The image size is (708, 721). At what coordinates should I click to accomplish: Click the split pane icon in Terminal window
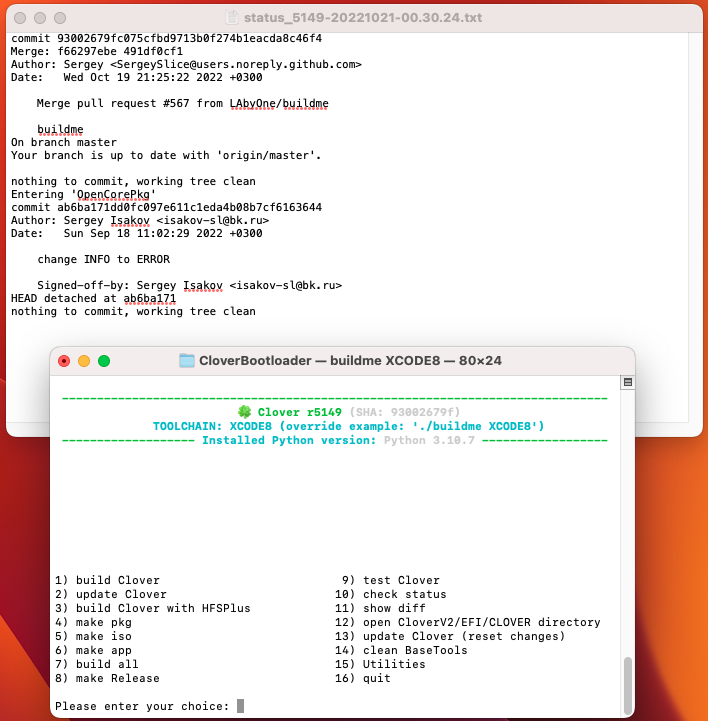pos(628,382)
